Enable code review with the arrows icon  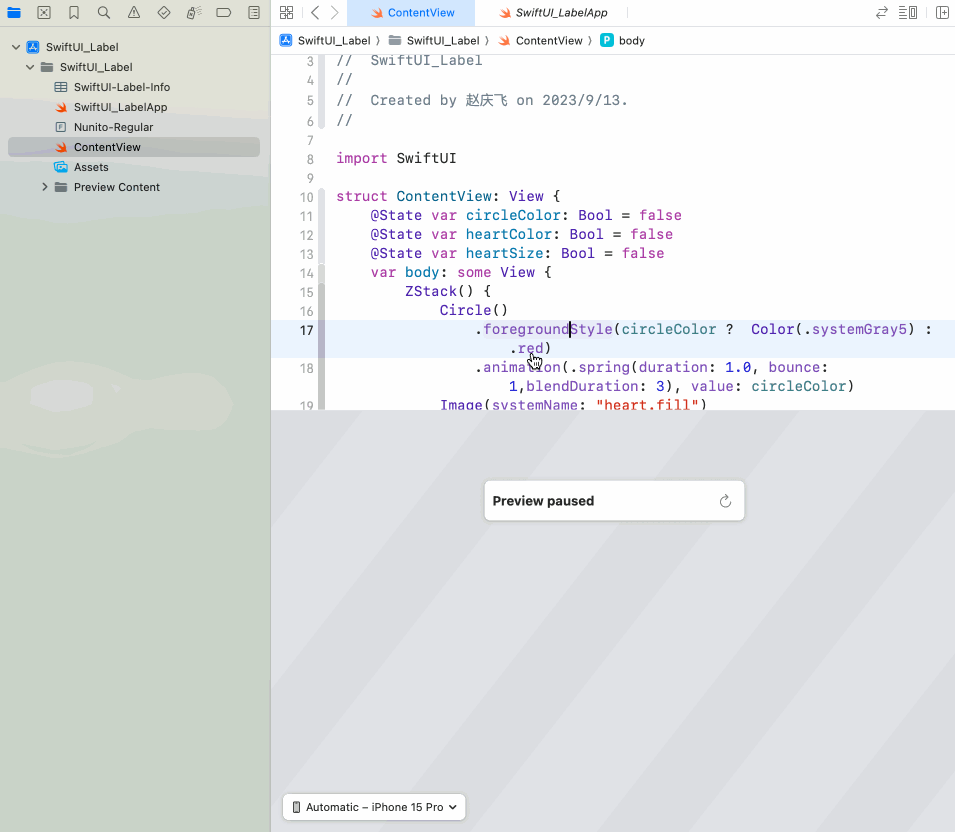881,13
